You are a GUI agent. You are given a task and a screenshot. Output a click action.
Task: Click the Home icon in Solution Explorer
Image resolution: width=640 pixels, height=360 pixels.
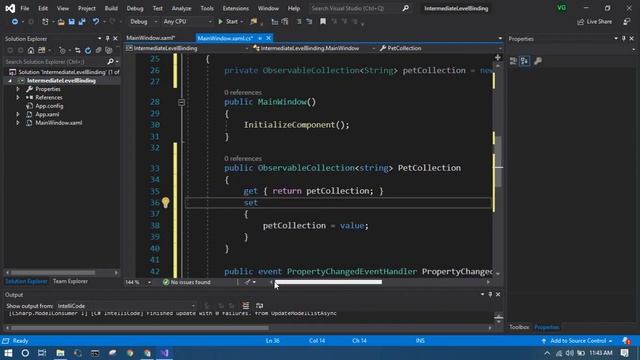coord(31,51)
